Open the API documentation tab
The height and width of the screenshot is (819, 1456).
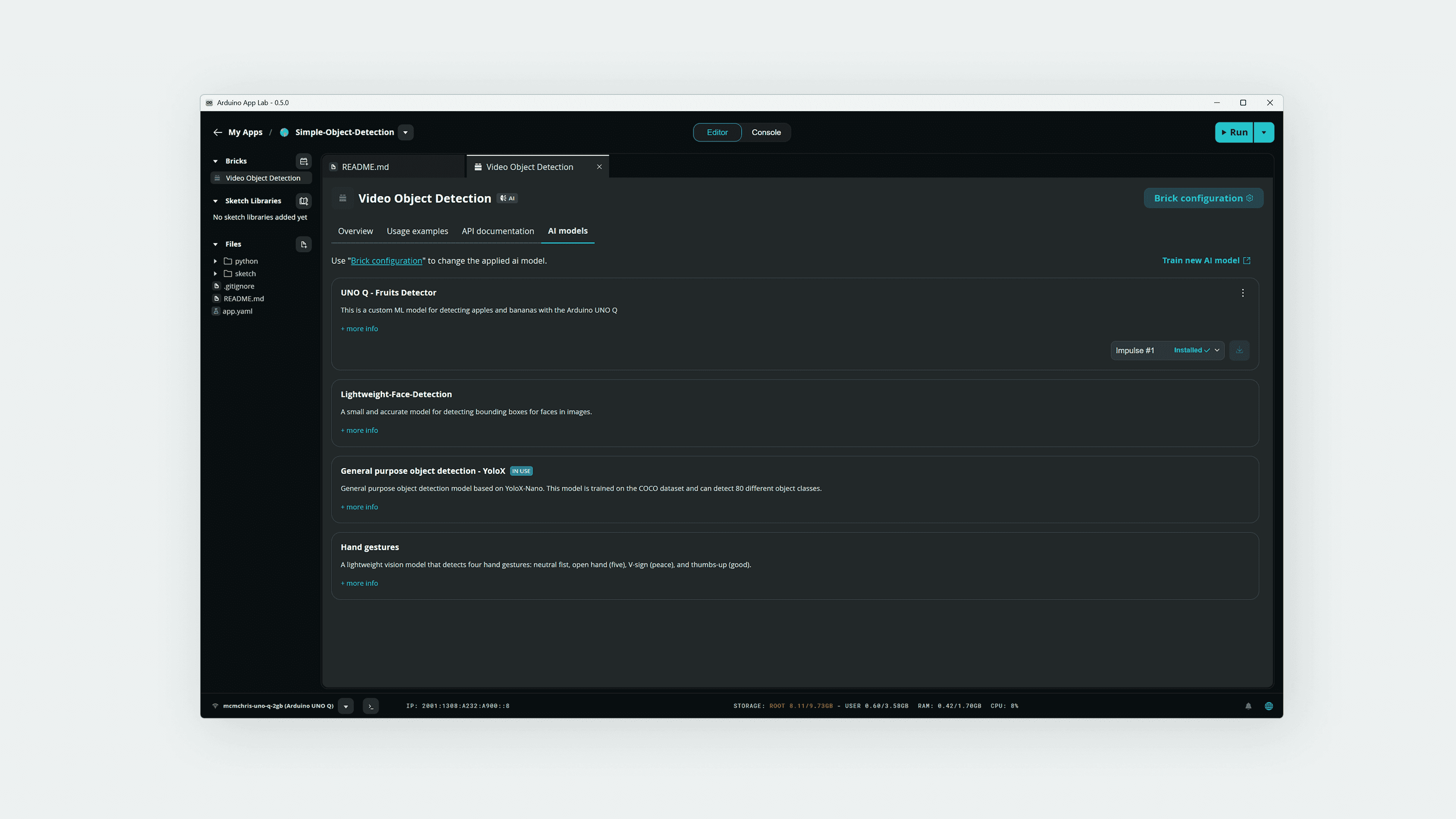pos(497,231)
